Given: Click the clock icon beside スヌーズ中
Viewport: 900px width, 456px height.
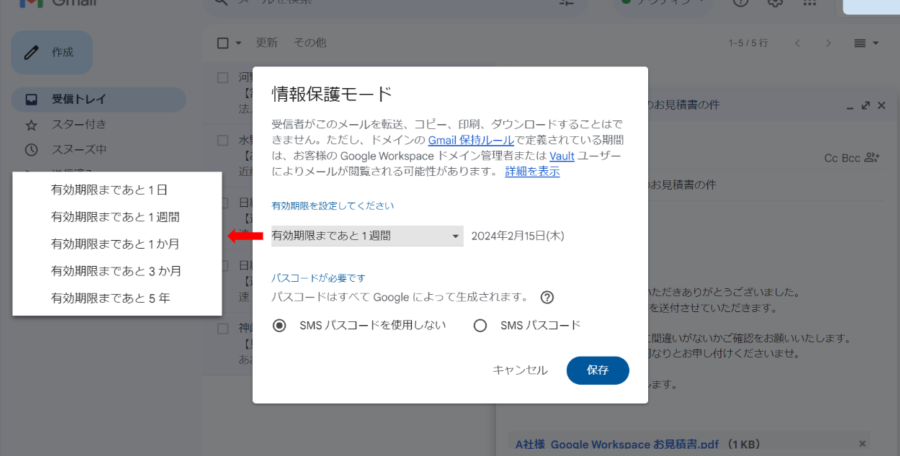Looking at the screenshot, I should tap(32, 150).
